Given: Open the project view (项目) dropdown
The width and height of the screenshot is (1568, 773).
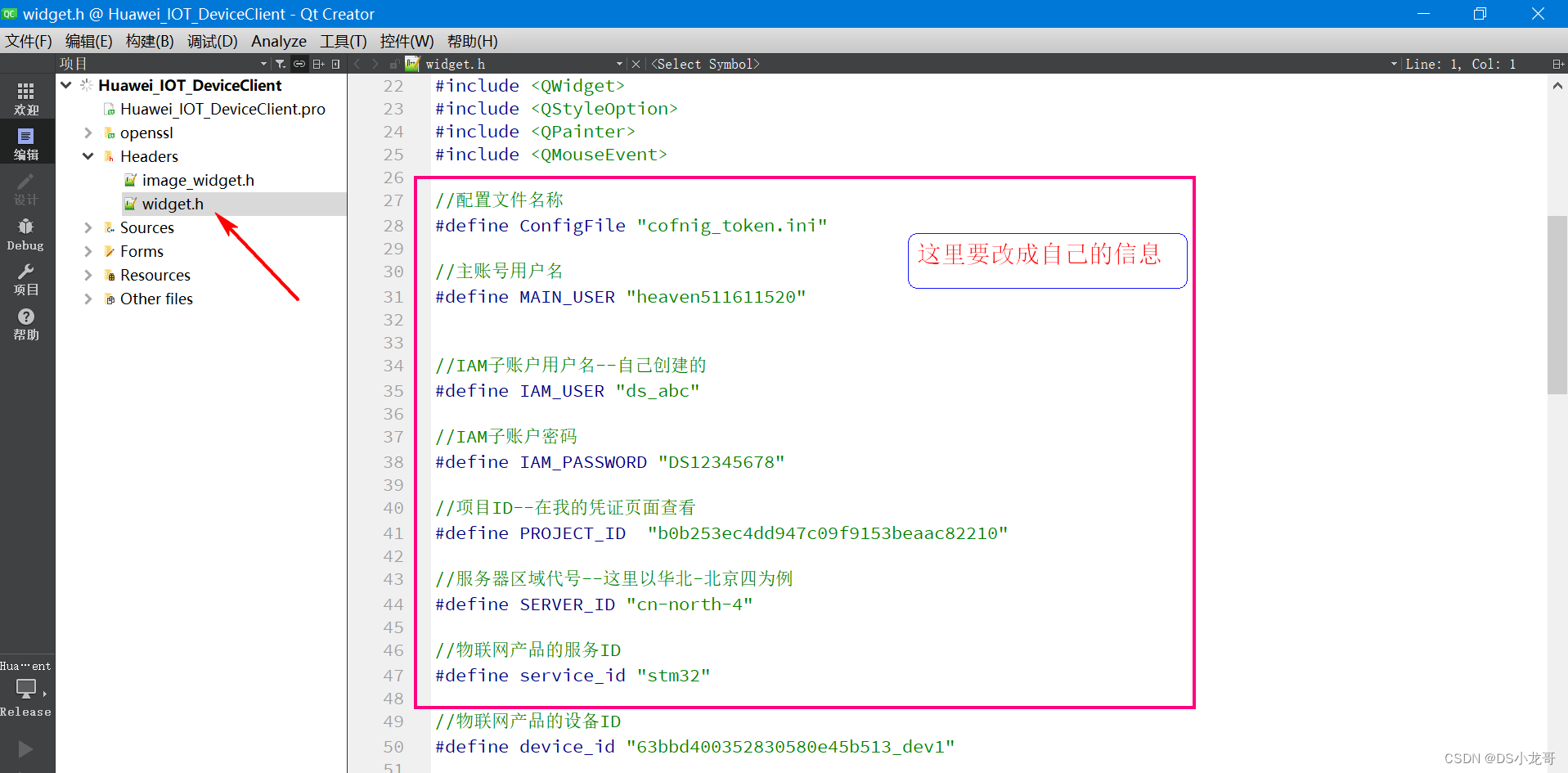Looking at the screenshot, I should point(263,64).
